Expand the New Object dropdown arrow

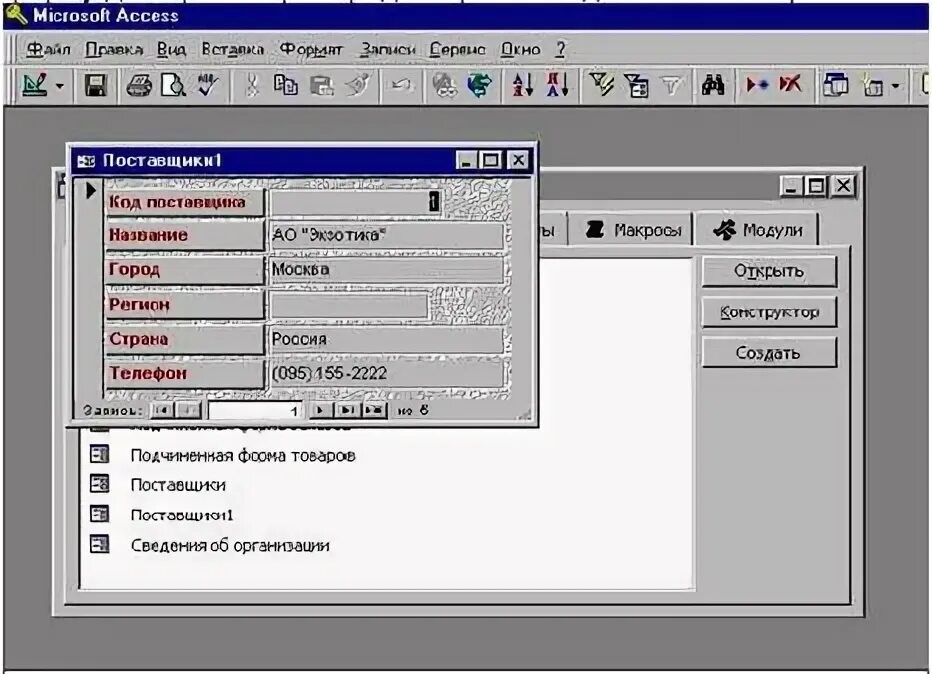895,87
